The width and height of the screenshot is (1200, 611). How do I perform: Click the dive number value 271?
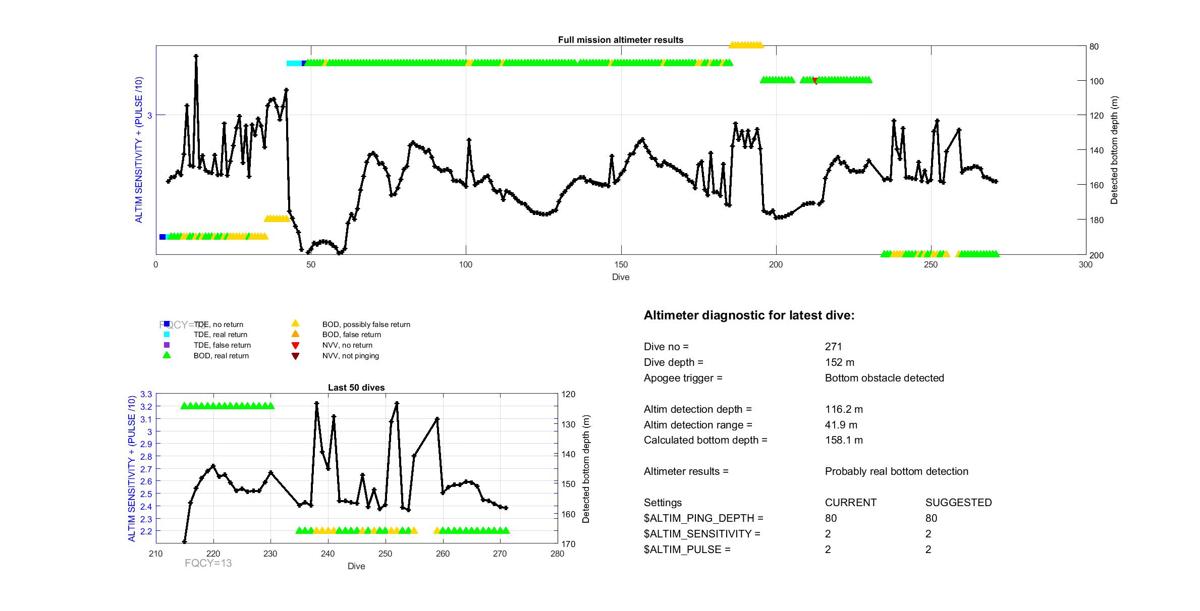coord(834,346)
